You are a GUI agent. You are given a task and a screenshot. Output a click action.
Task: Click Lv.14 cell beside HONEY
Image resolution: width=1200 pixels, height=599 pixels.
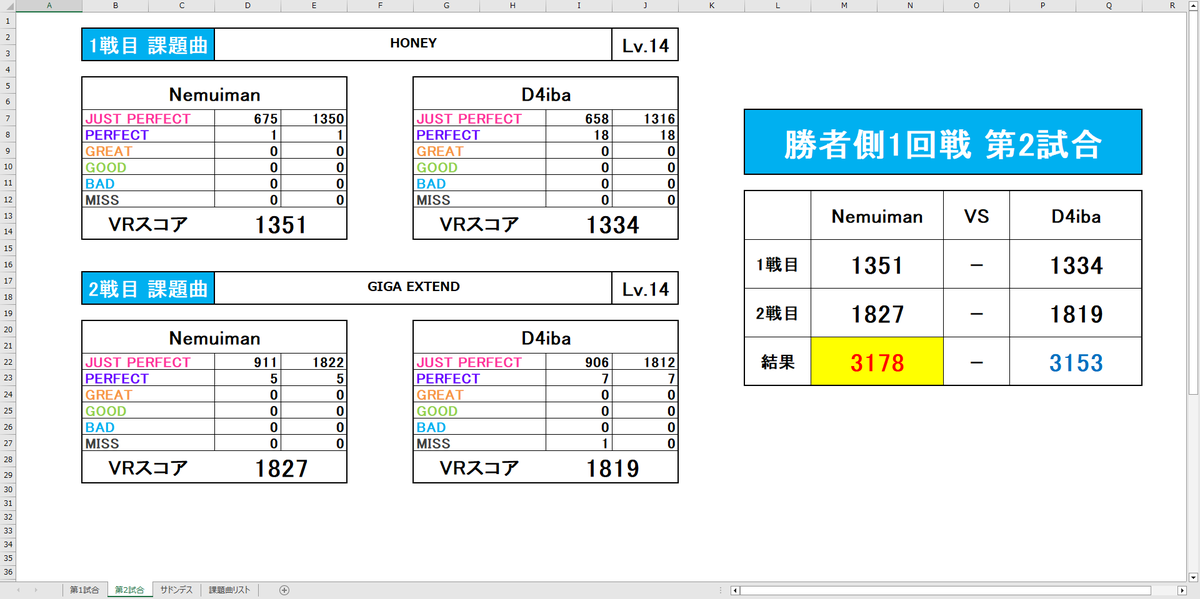pos(645,44)
